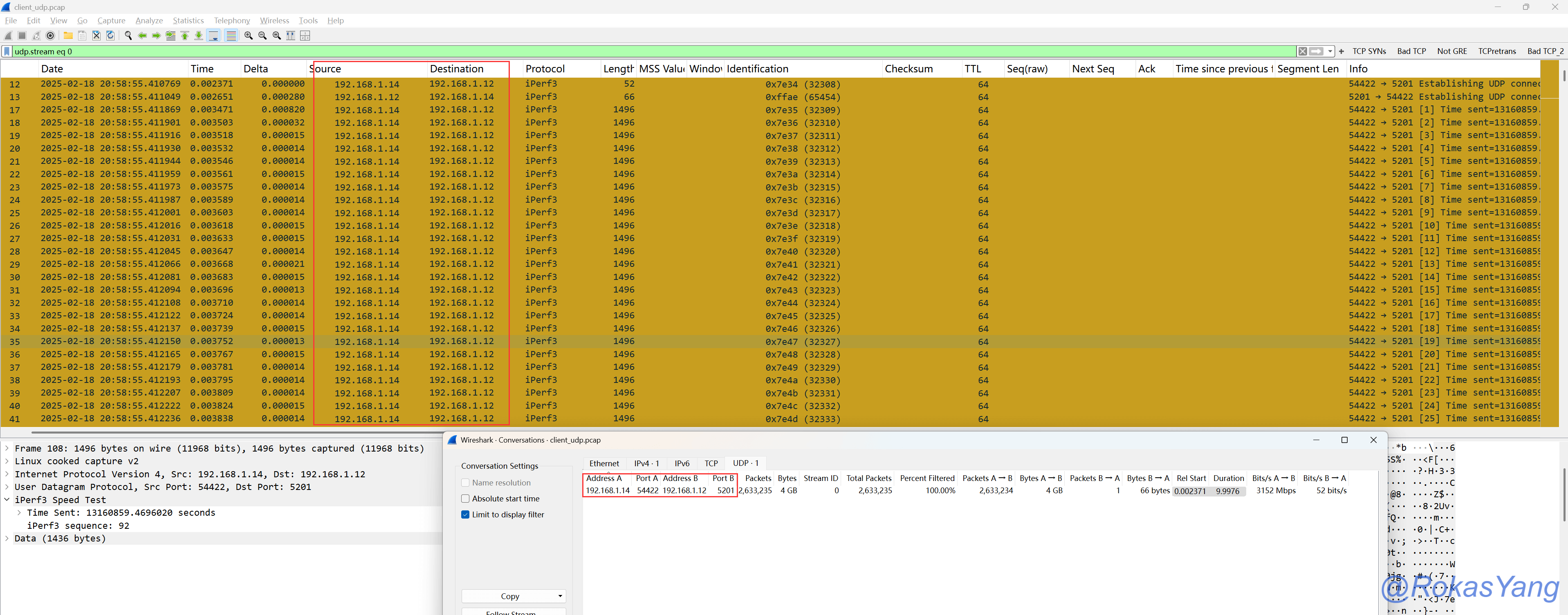Zoom in on packet list text
Viewport: 1568px width, 615px height.
(248, 36)
